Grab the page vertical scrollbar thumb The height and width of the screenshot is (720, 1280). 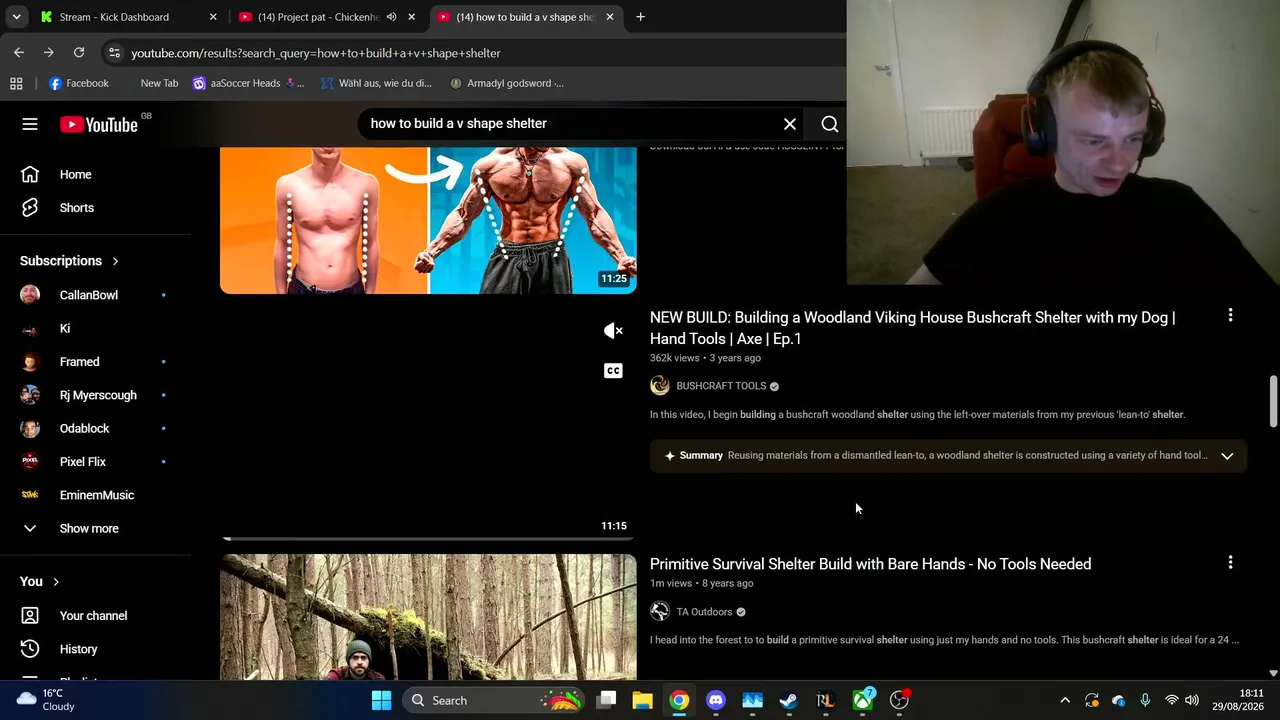pyautogui.click(x=1273, y=401)
